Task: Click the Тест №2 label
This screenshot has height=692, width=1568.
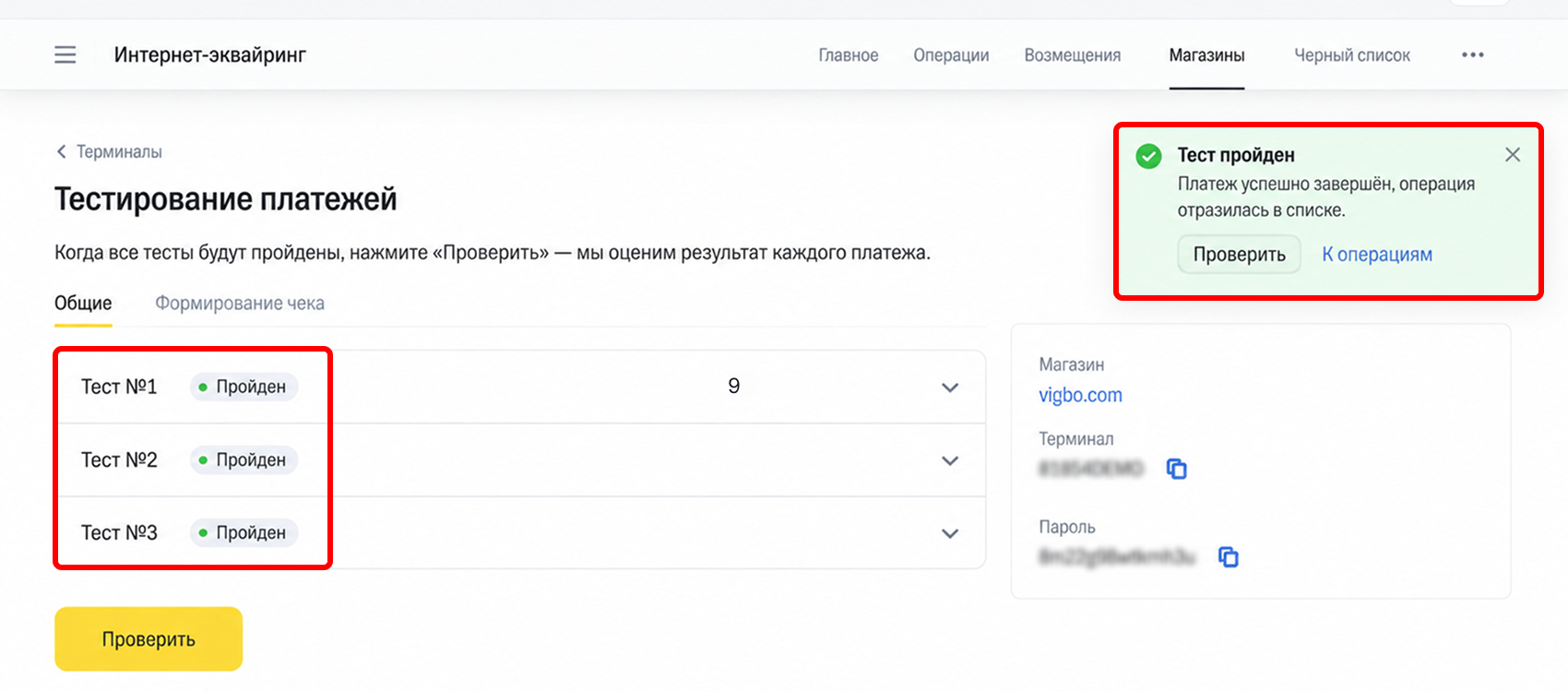Action: (119, 459)
